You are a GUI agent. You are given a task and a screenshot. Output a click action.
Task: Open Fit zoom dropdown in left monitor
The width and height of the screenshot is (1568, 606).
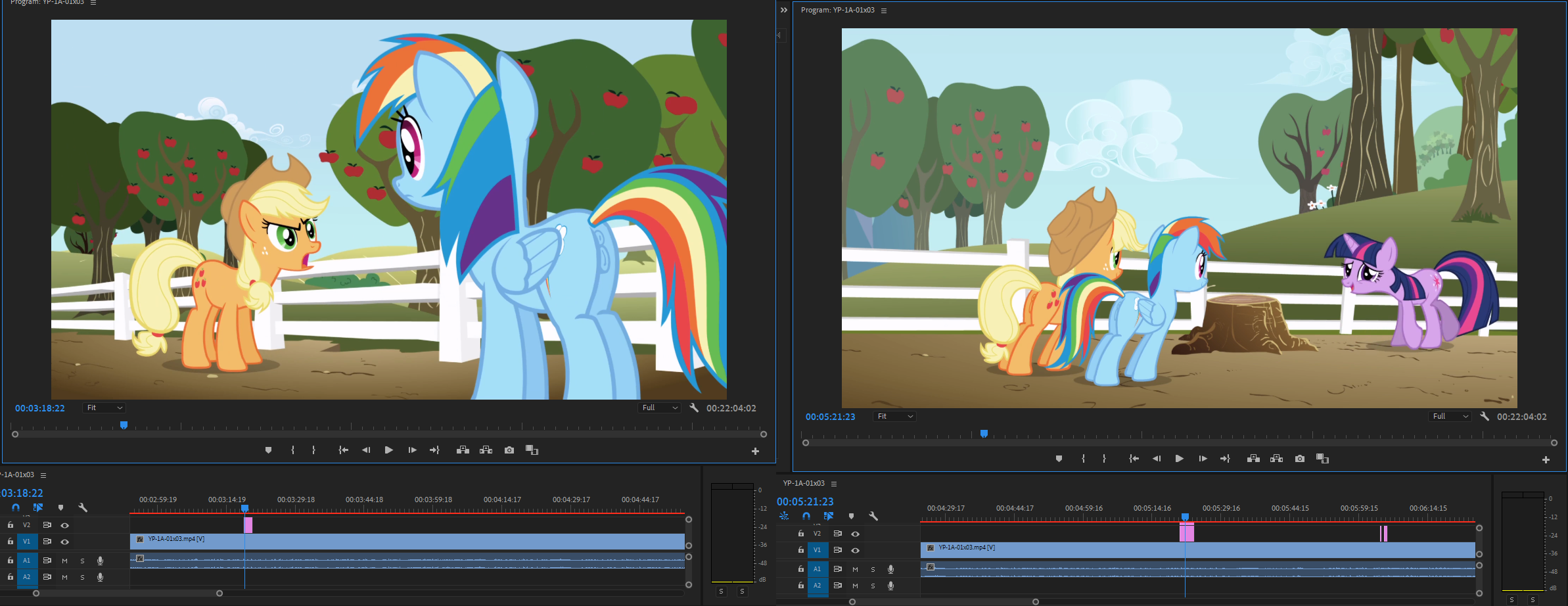click(x=104, y=408)
